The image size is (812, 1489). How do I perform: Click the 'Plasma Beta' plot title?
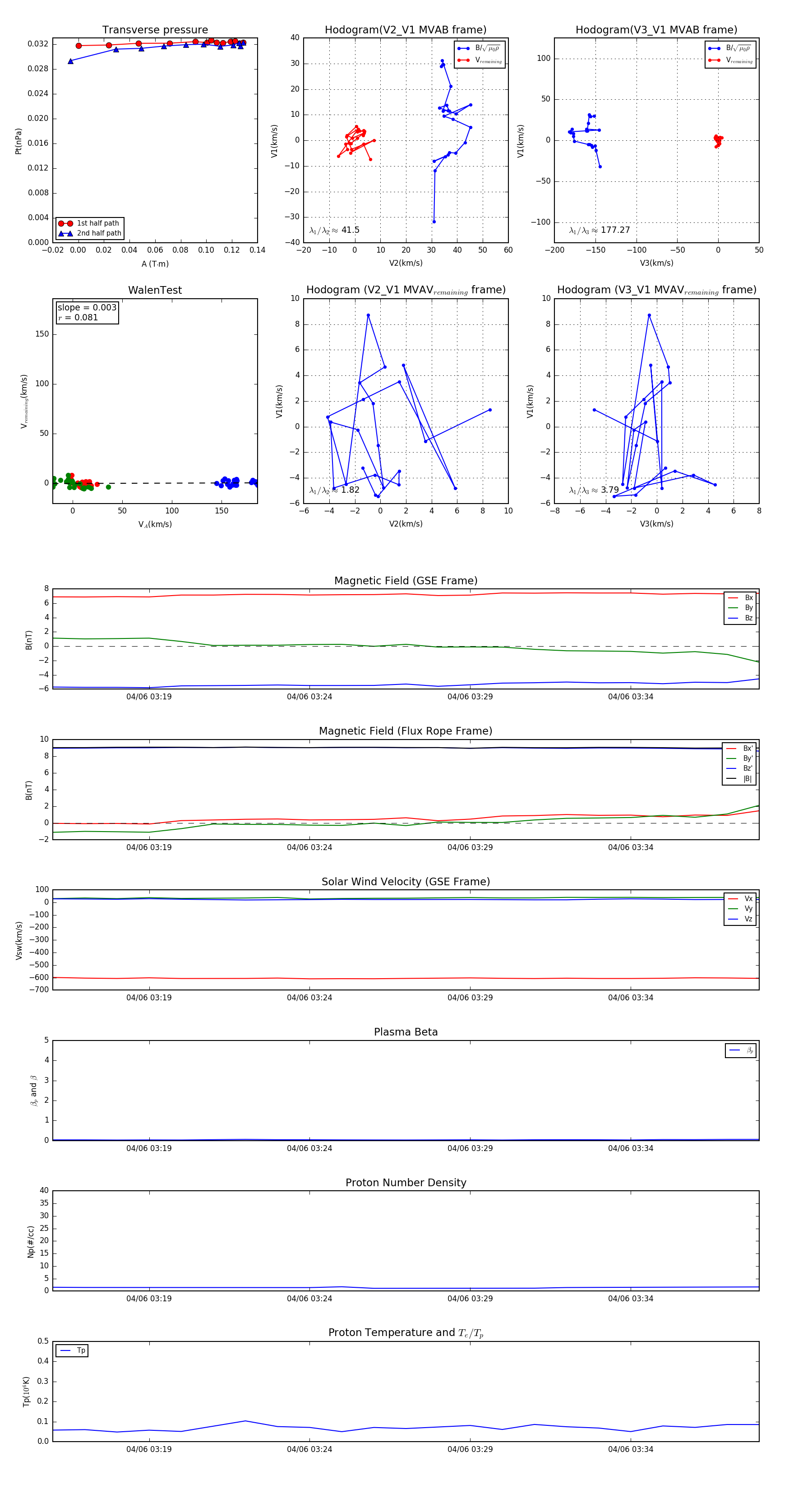(x=406, y=1032)
